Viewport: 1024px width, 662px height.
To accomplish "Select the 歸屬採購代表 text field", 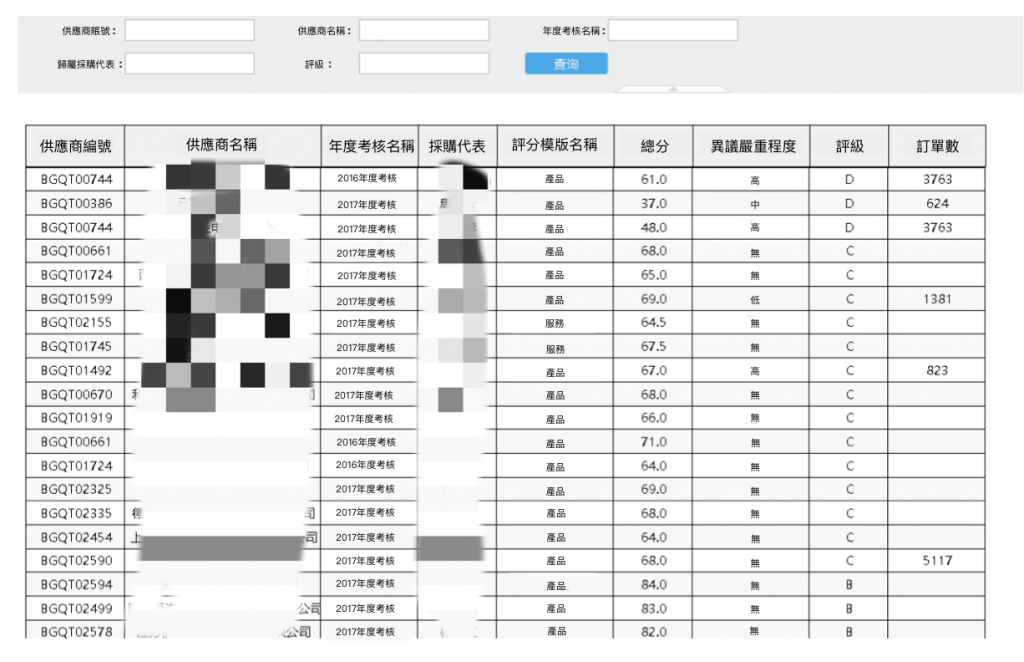I will point(189,63).
